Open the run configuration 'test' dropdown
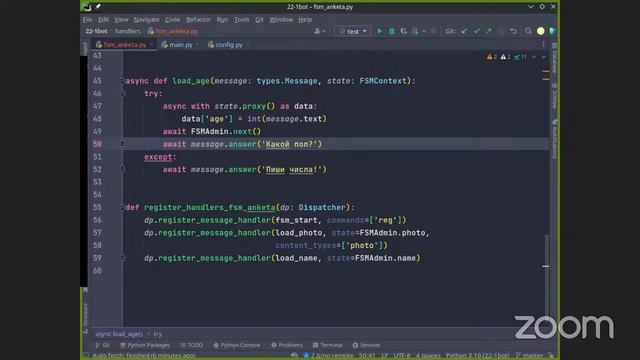Viewport: 640px width, 360px height. [x=353, y=31]
